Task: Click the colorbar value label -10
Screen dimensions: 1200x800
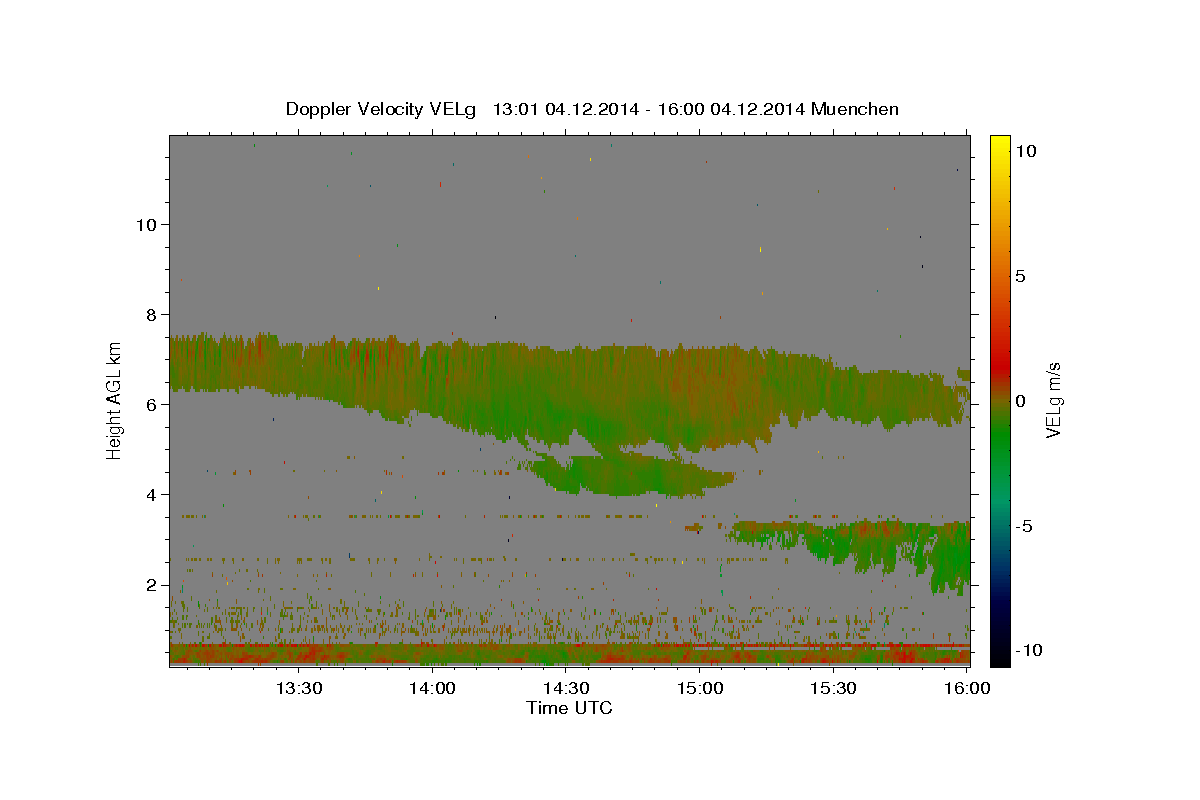Action: [1028, 650]
